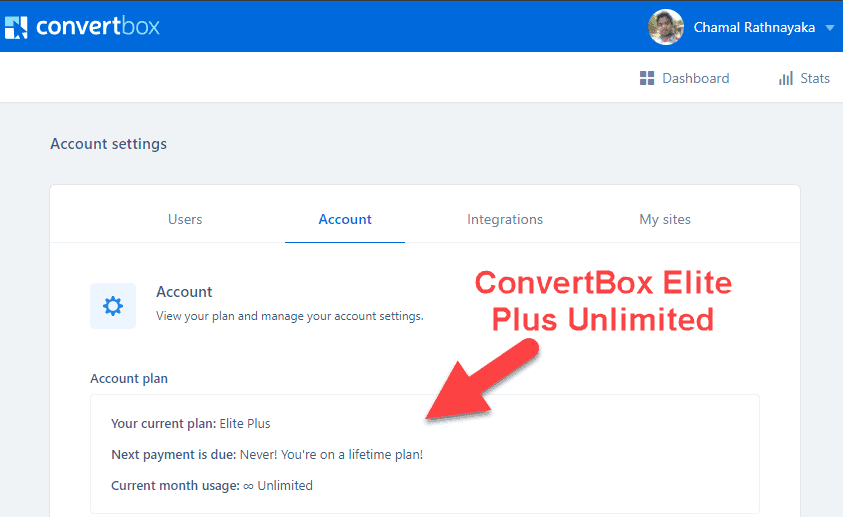Open the Stats page link
The height and width of the screenshot is (517, 843).
[815, 78]
